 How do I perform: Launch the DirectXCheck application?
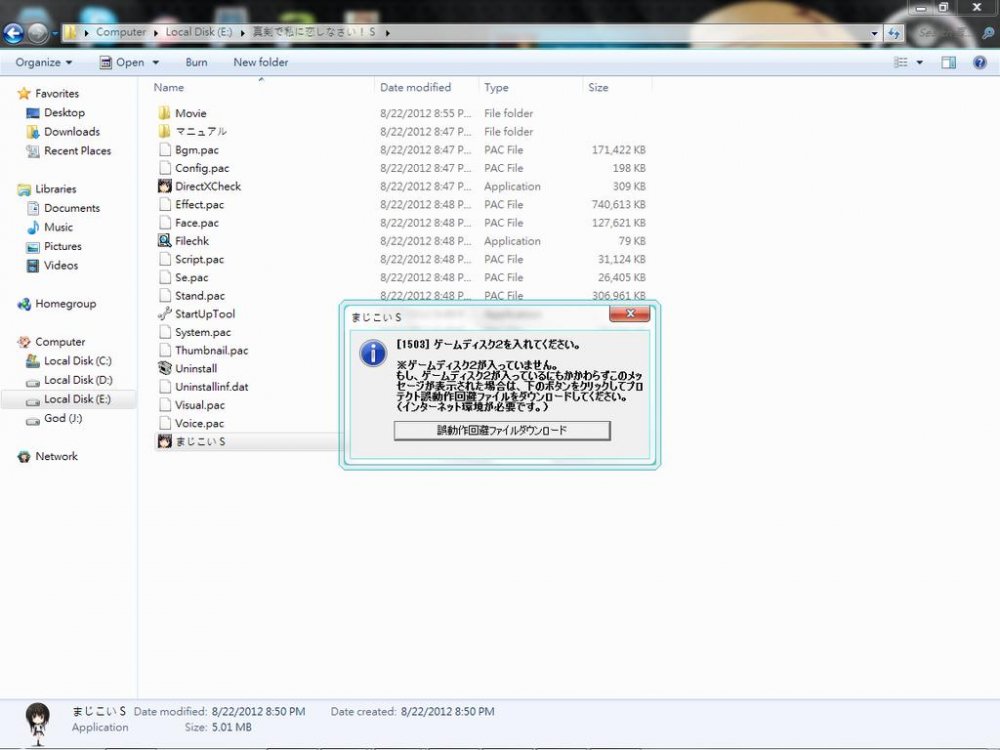tap(206, 186)
